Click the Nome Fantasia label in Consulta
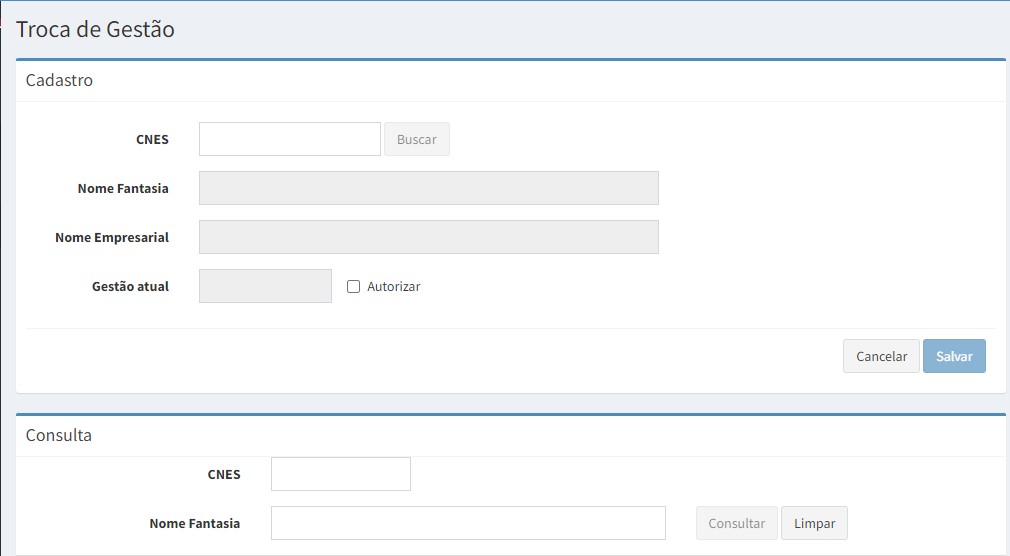This screenshot has width=1010, height=556. click(194, 524)
